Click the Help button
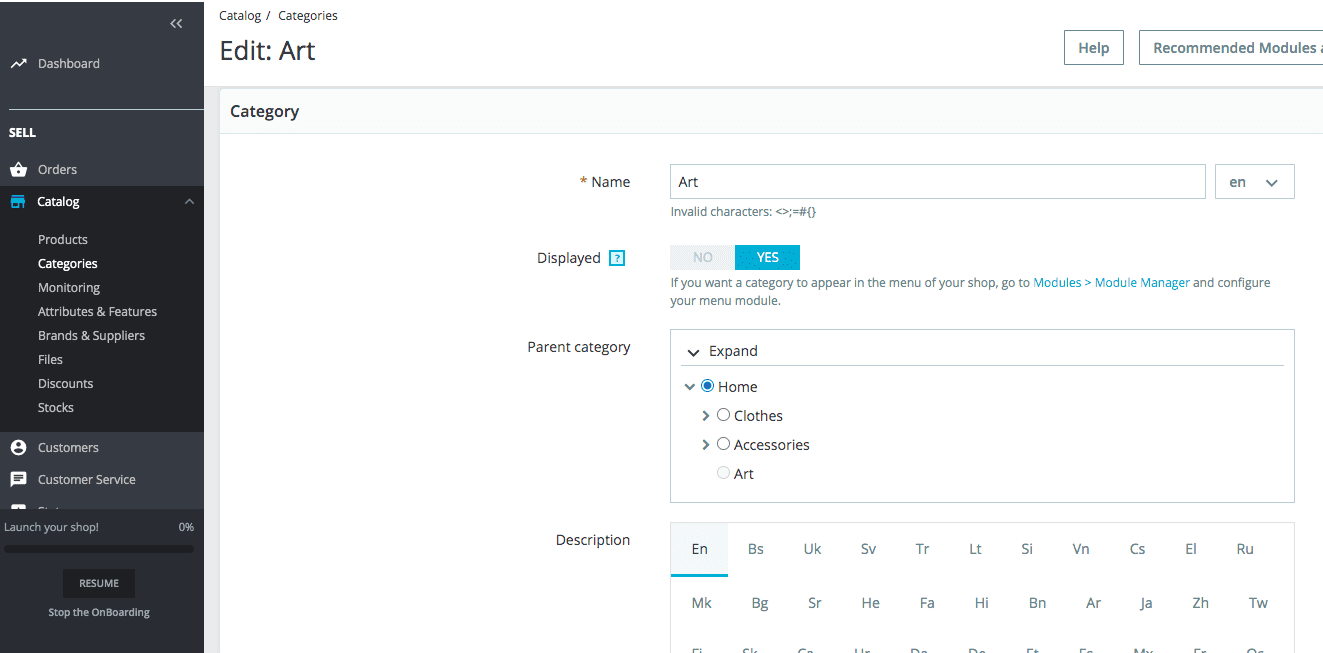 click(x=1093, y=47)
